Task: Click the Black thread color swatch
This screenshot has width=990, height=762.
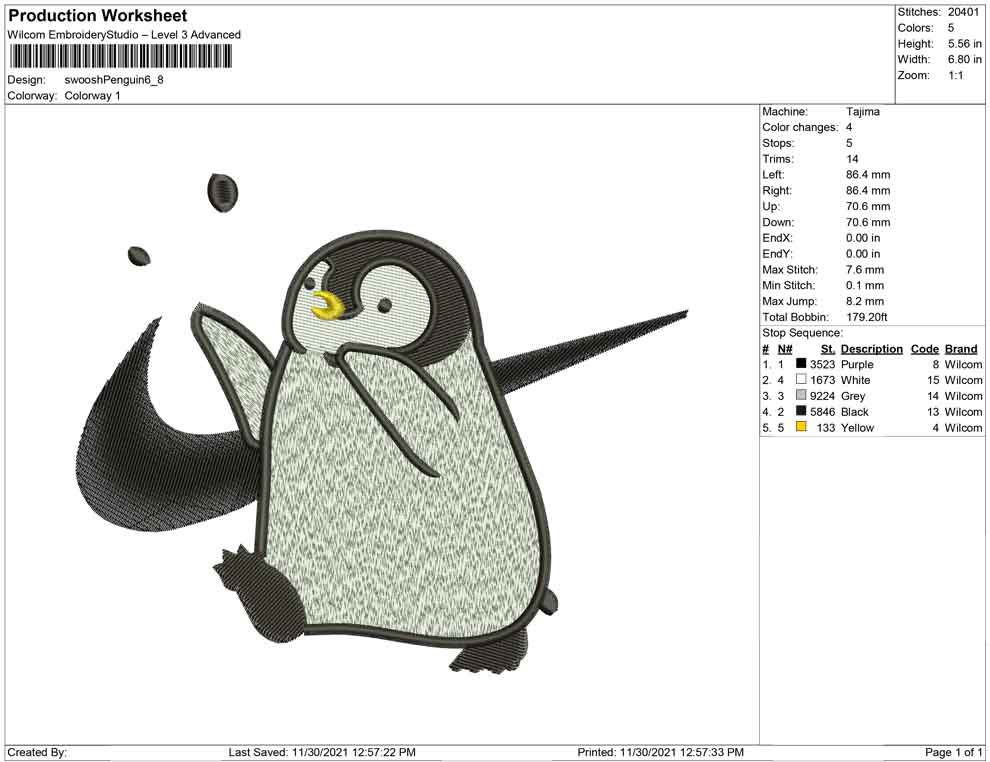Action: (x=801, y=411)
